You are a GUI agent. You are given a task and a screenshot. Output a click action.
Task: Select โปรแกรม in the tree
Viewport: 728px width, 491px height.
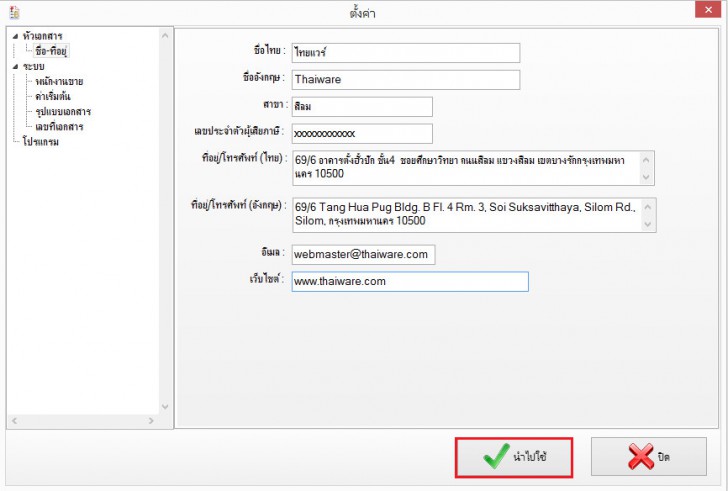[40, 142]
